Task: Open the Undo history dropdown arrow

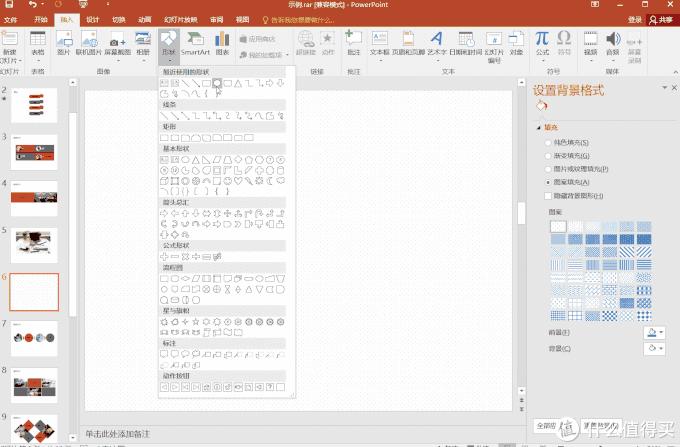Action: (x=42, y=5)
